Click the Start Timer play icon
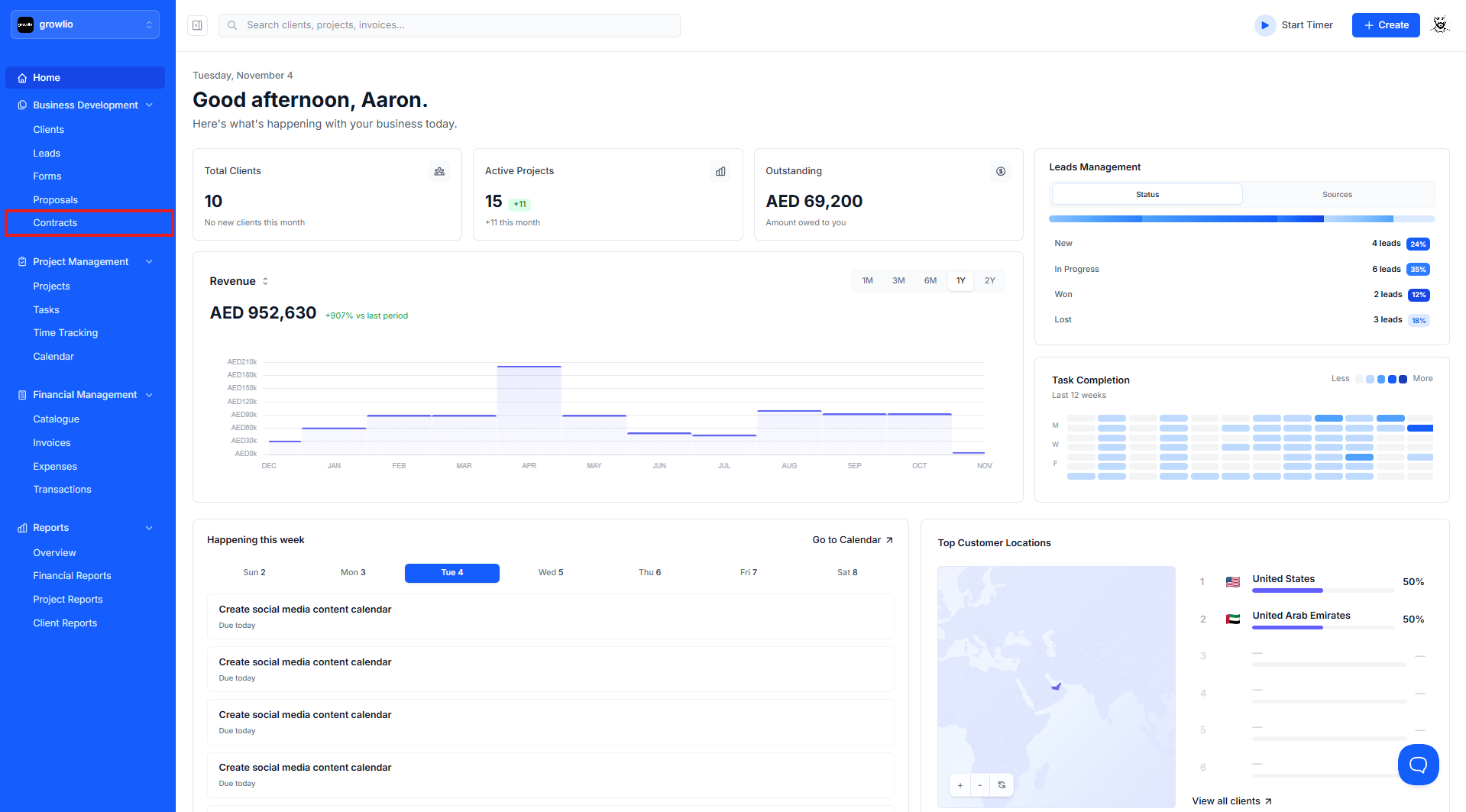The width and height of the screenshot is (1466, 812). pyautogui.click(x=1265, y=25)
